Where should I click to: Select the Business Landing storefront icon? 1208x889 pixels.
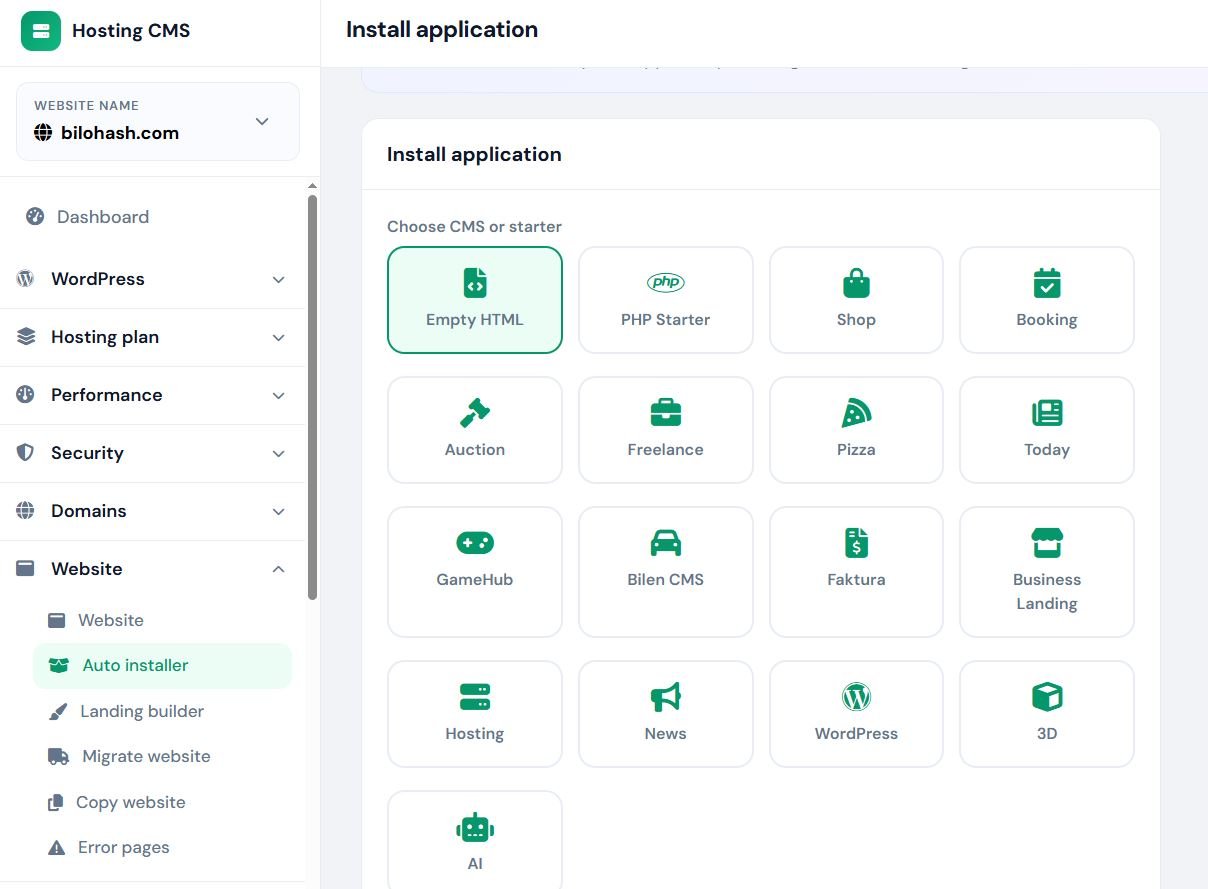(x=1047, y=543)
